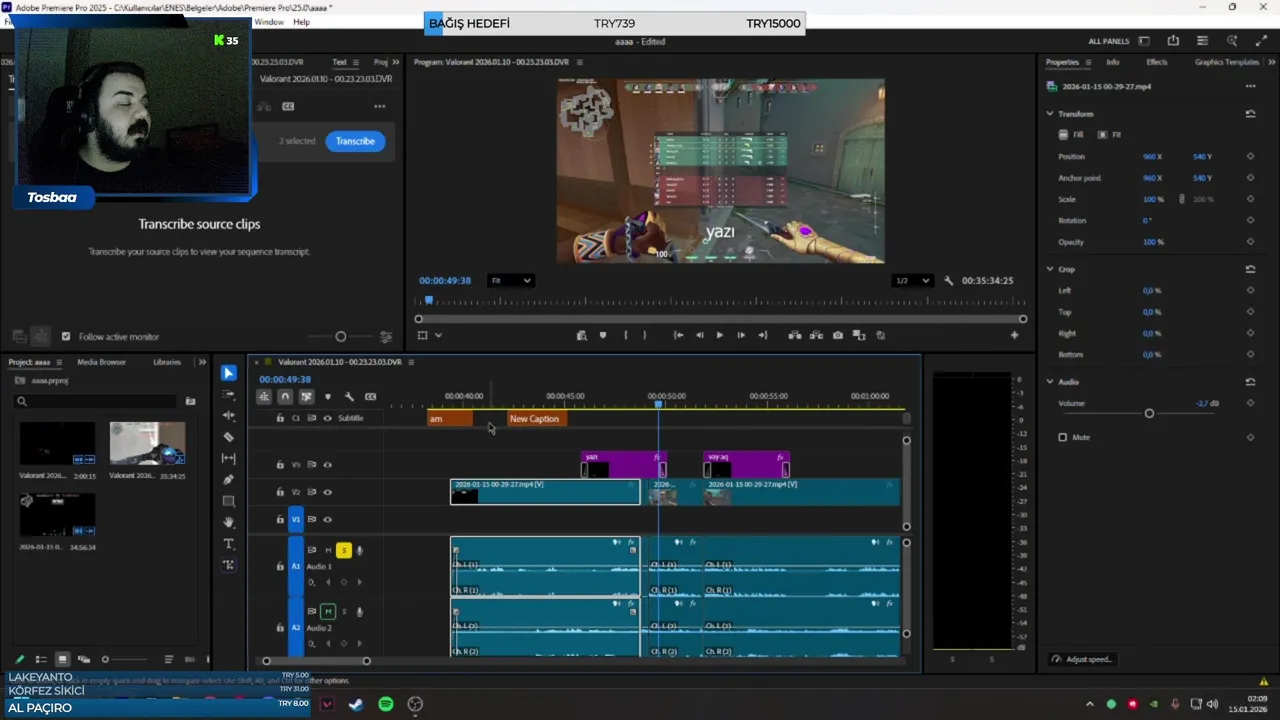The height and width of the screenshot is (720, 1280).
Task: Click Mark In bracket in Program monitor
Action: pyautogui.click(x=626, y=335)
